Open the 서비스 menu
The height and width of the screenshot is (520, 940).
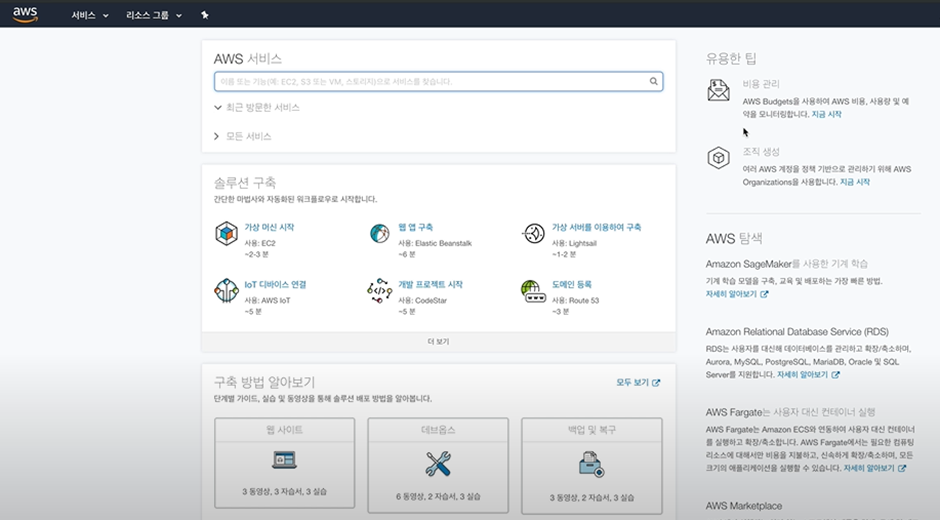(x=89, y=16)
